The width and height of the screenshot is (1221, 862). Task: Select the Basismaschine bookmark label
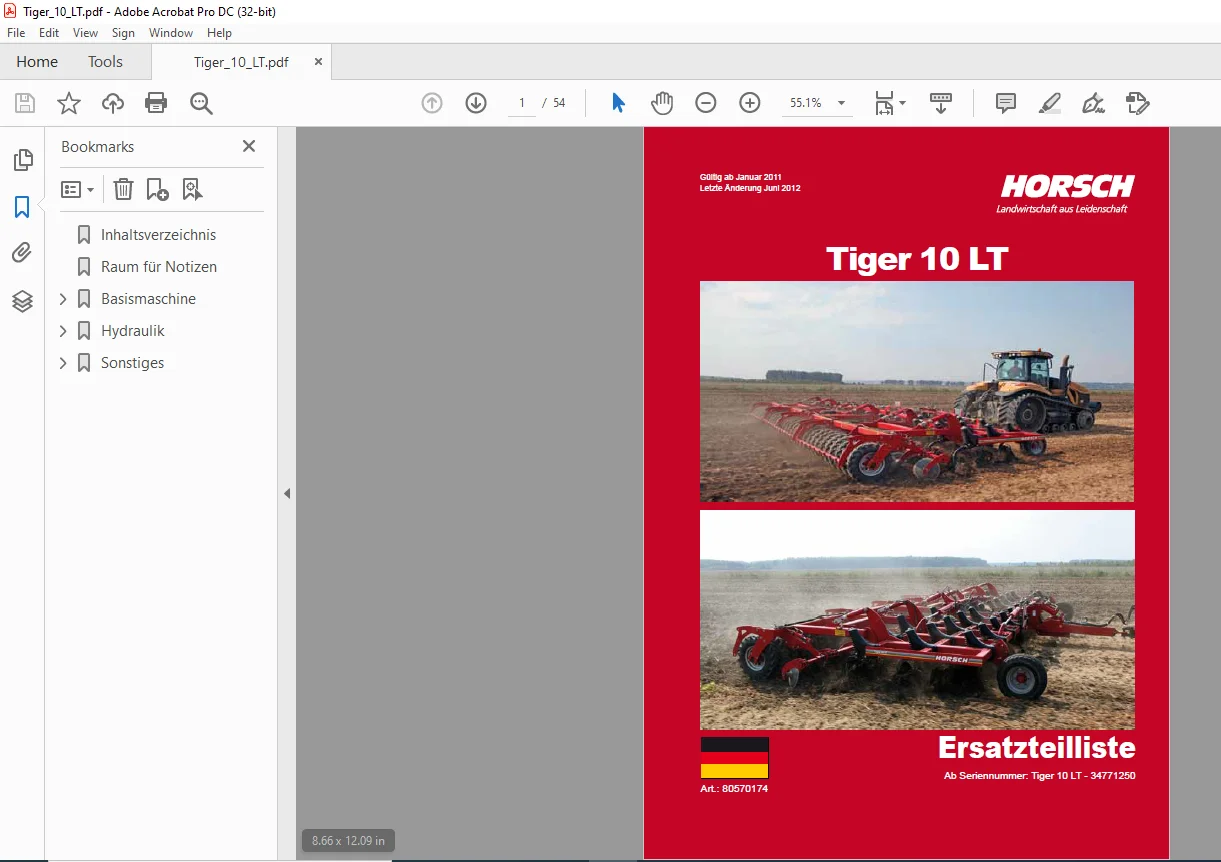click(x=148, y=299)
